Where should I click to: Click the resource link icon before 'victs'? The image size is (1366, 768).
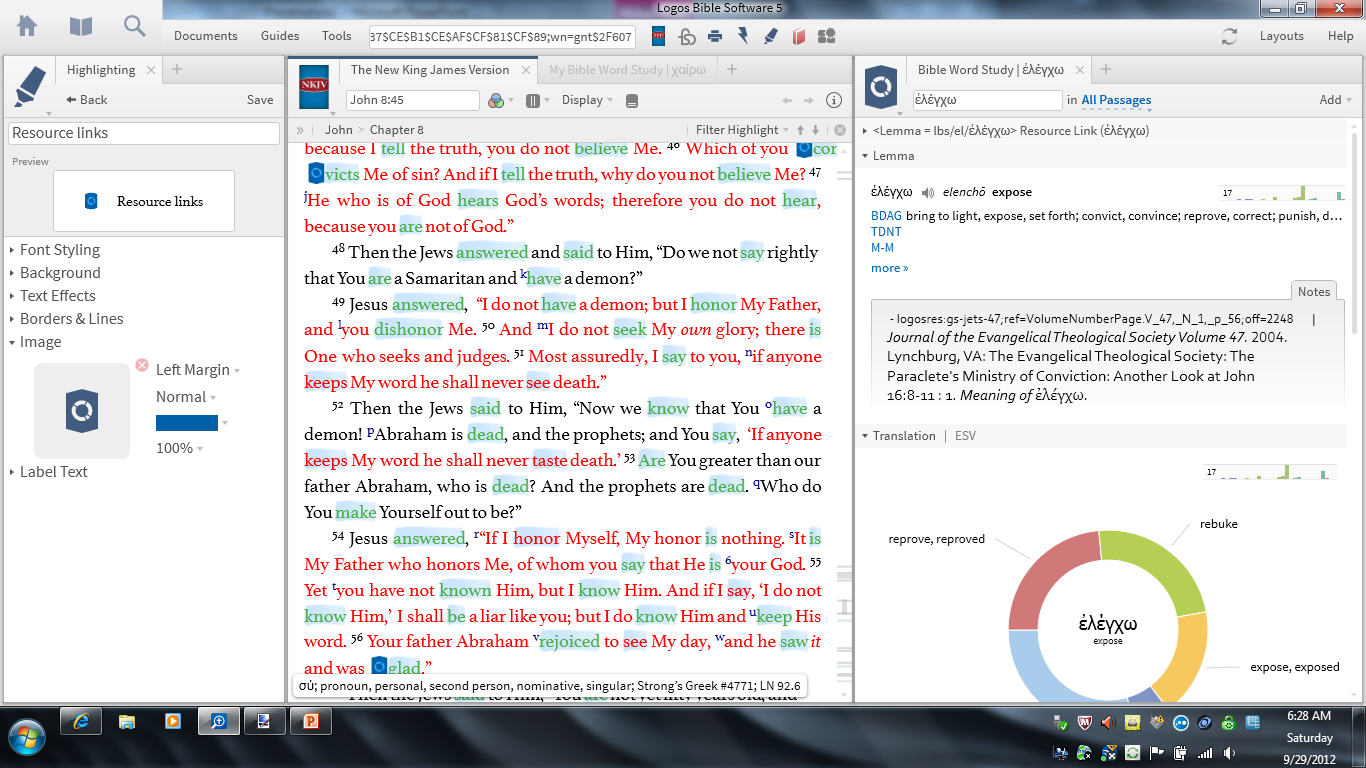[316, 174]
